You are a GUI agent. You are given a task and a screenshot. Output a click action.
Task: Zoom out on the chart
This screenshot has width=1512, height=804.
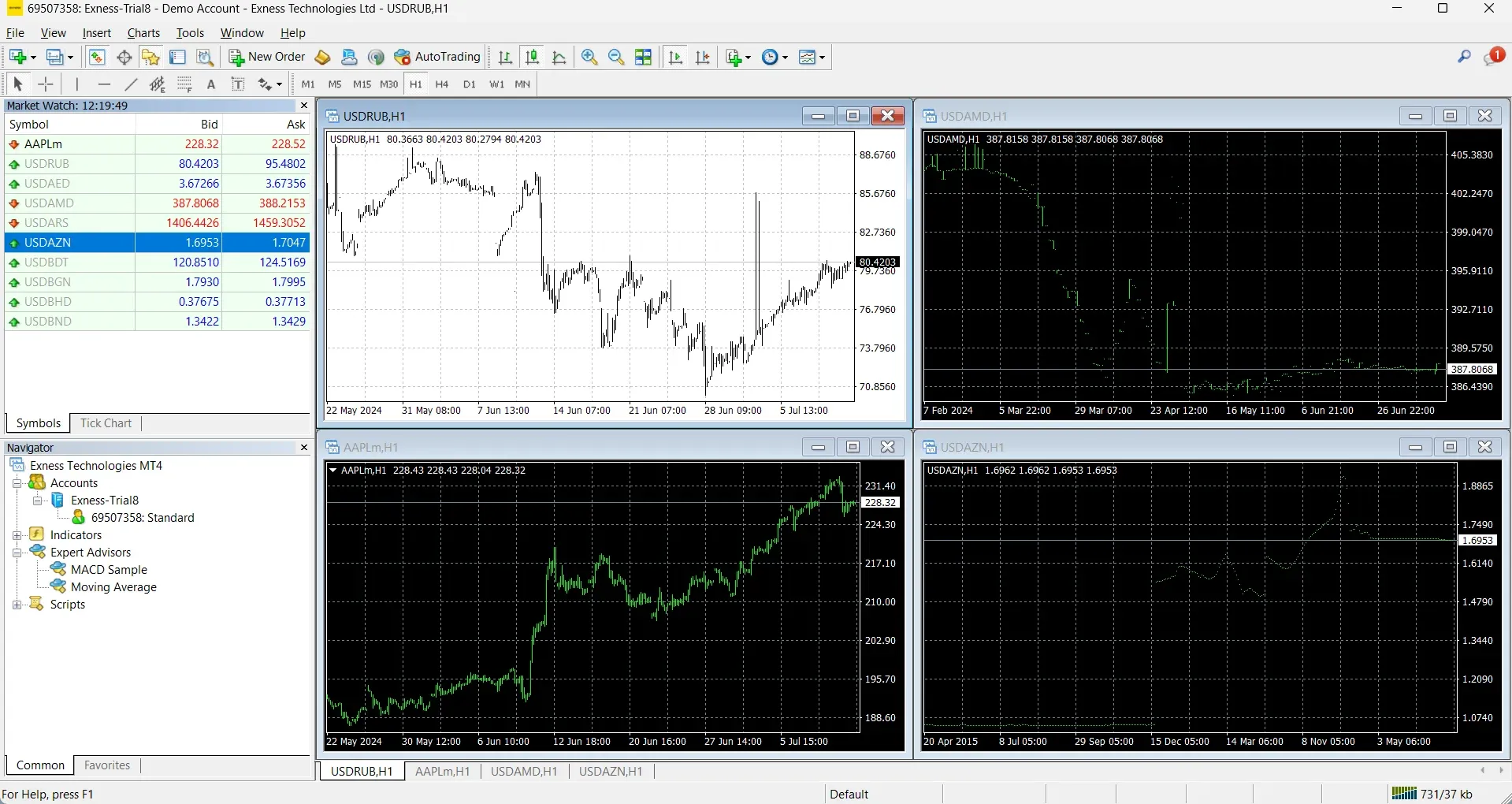tap(616, 57)
